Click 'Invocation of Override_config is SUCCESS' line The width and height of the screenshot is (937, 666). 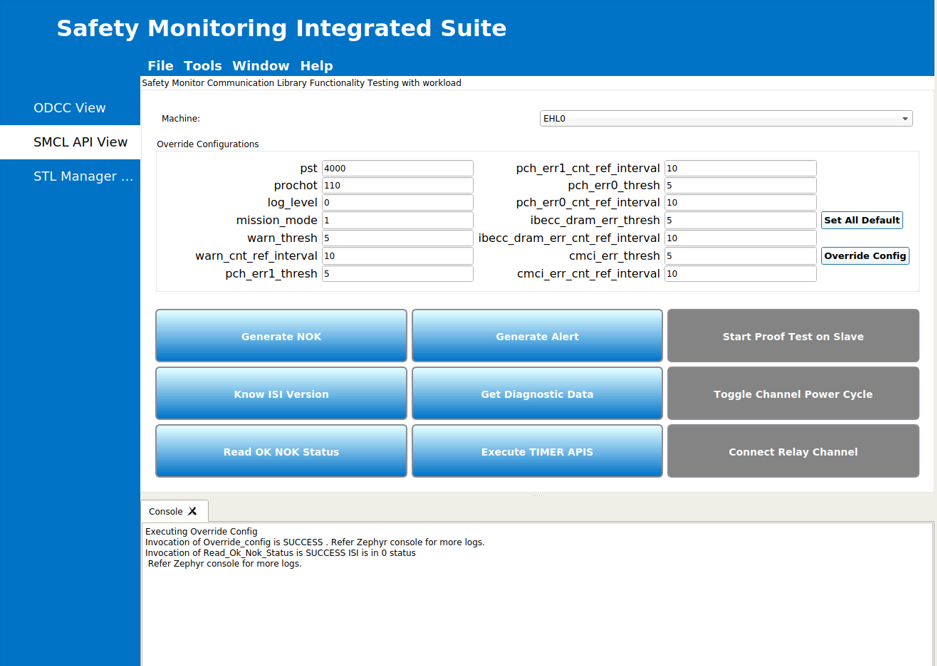[315, 542]
